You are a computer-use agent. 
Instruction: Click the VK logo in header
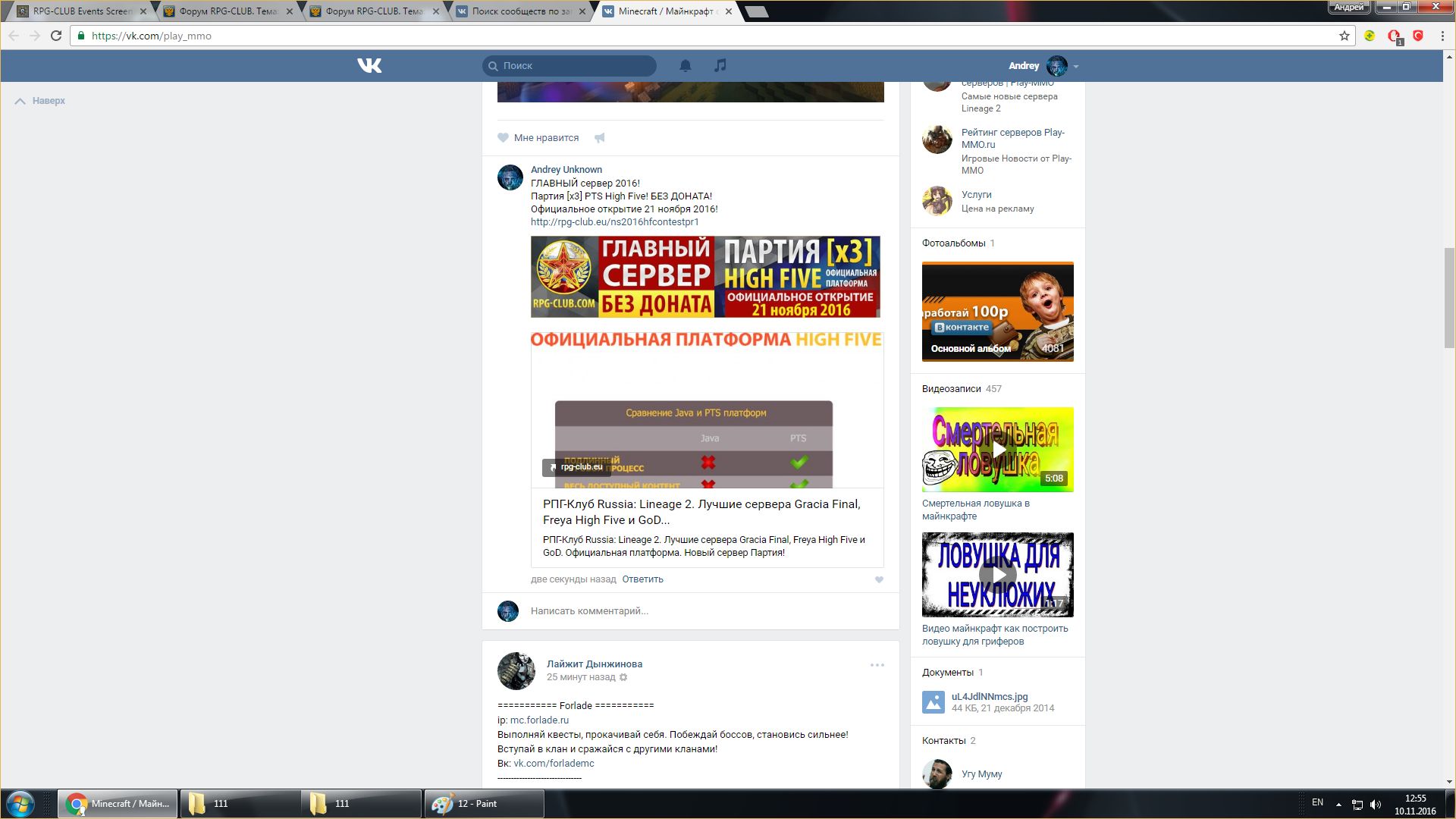tap(369, 66)
